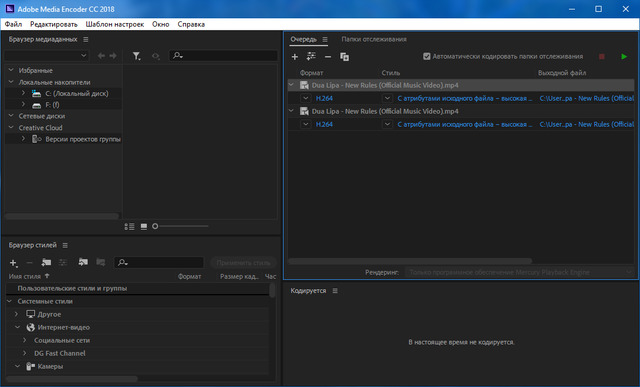Stop the queue with the red square button
This screenshot has width=640, height=387.
[x=602, y=56]
